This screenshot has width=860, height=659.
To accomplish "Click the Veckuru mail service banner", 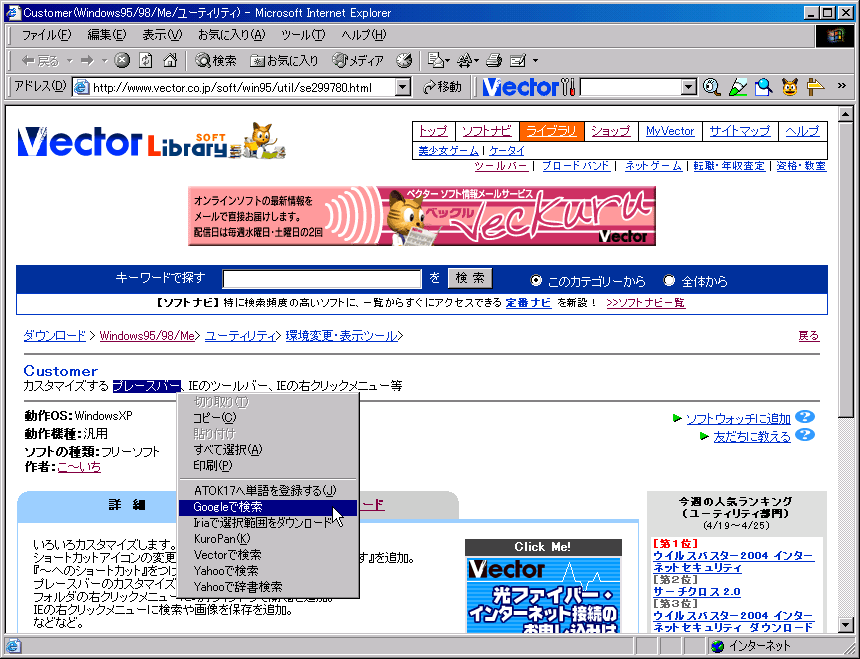I will [x=422, y=216].
